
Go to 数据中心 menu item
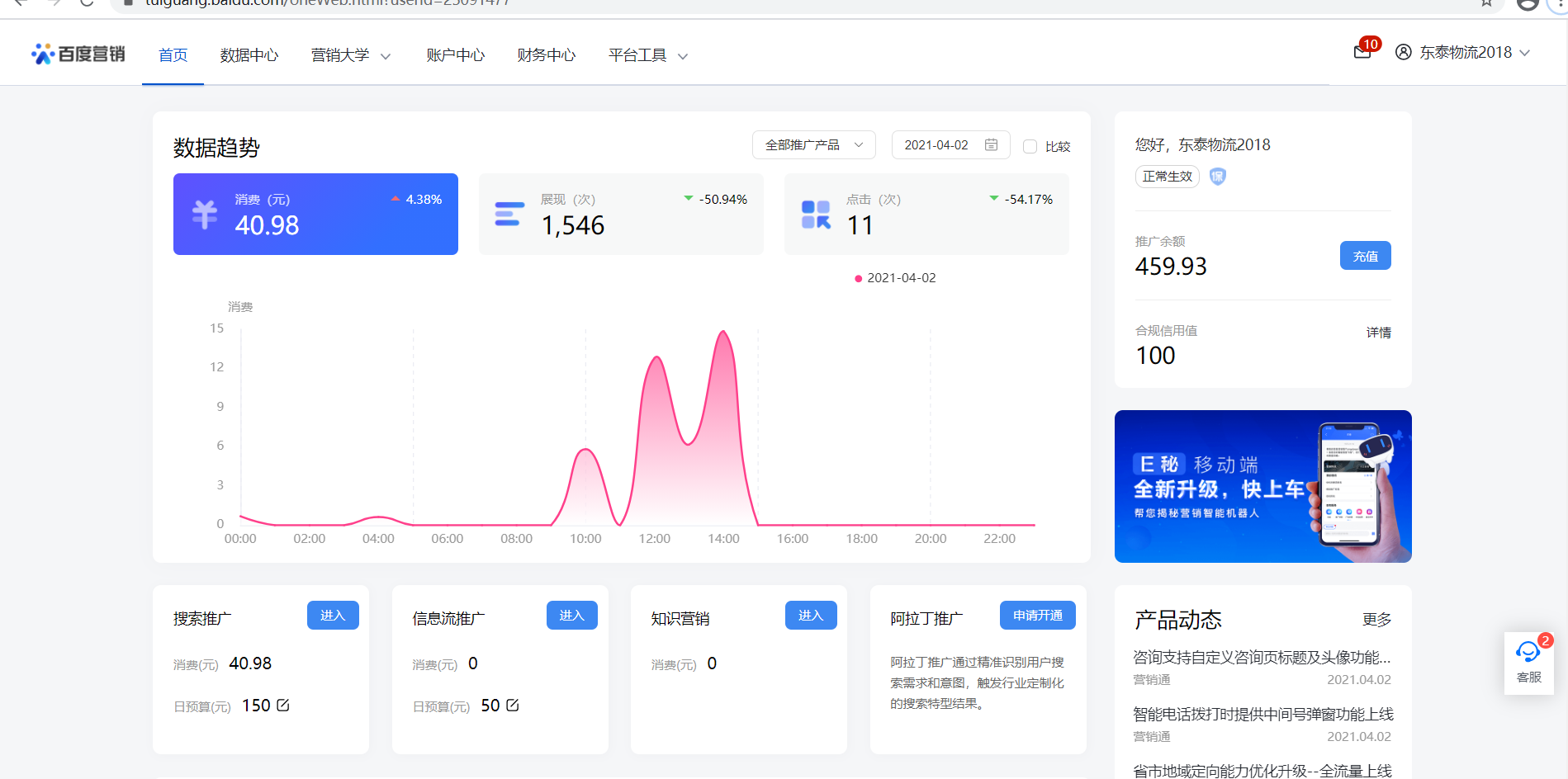(x=249, y=55)
